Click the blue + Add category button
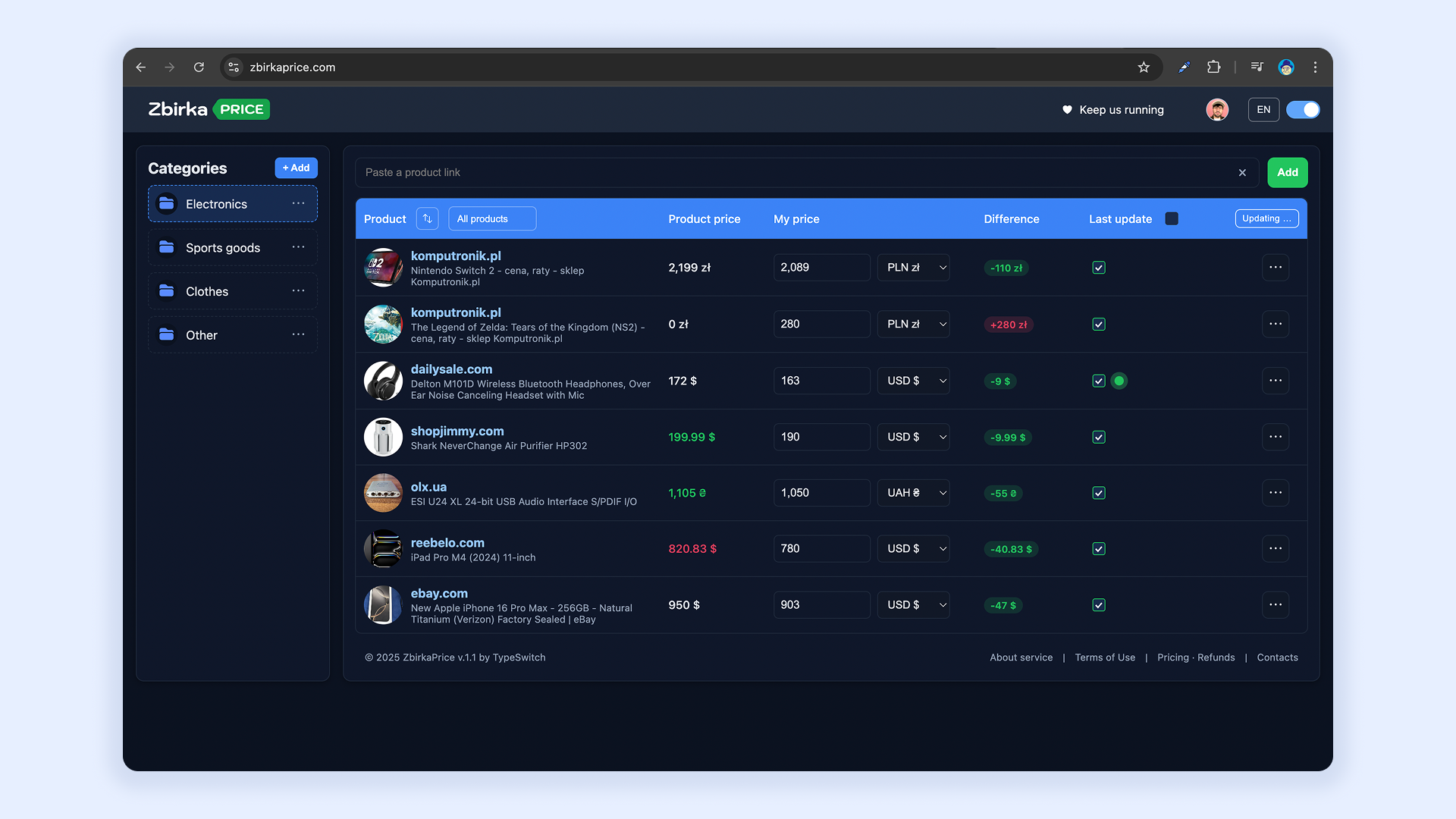The image size is (1456, 819). point(296,168)
